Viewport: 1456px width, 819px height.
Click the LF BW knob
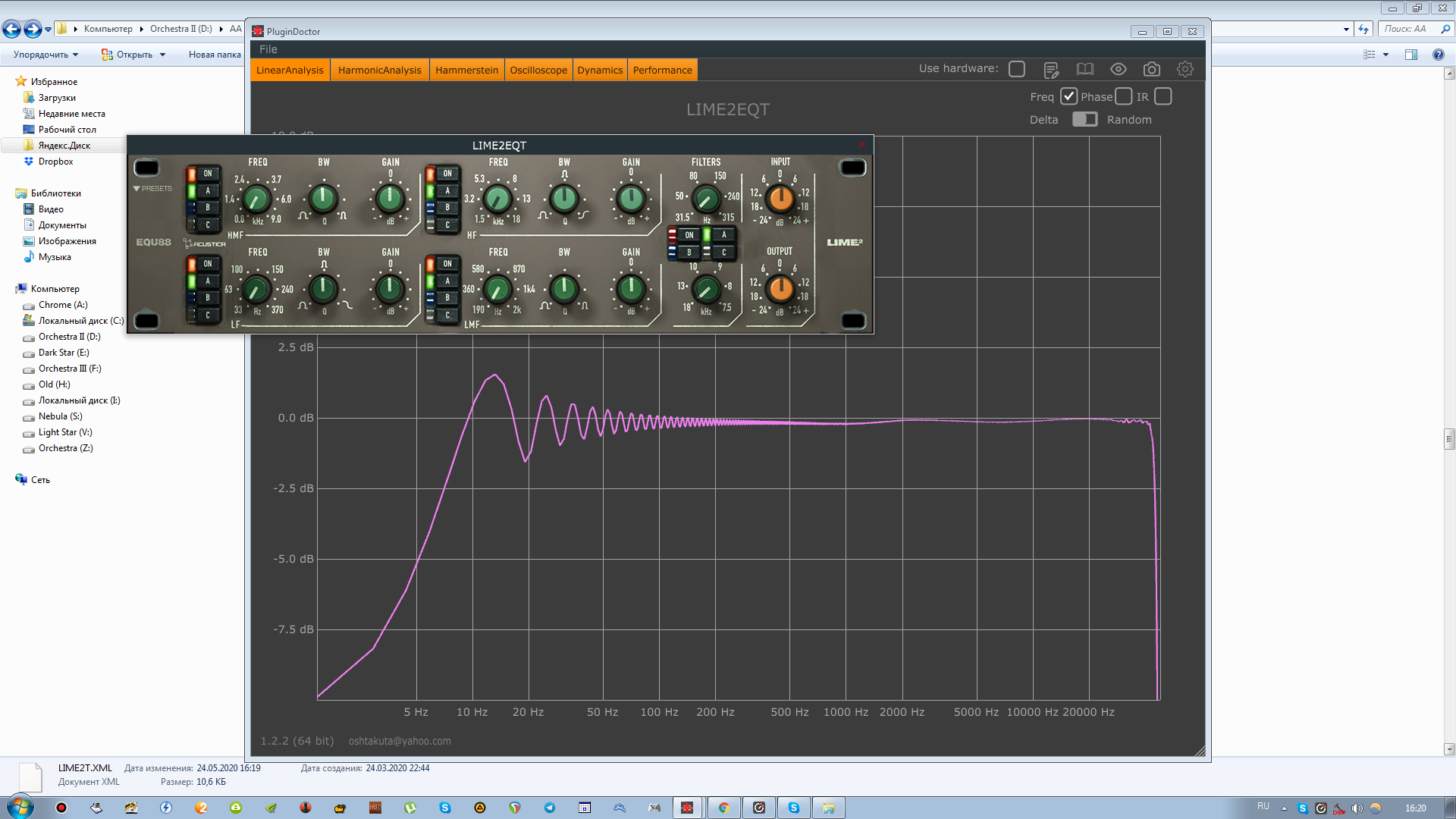click(x=323, y=288)
